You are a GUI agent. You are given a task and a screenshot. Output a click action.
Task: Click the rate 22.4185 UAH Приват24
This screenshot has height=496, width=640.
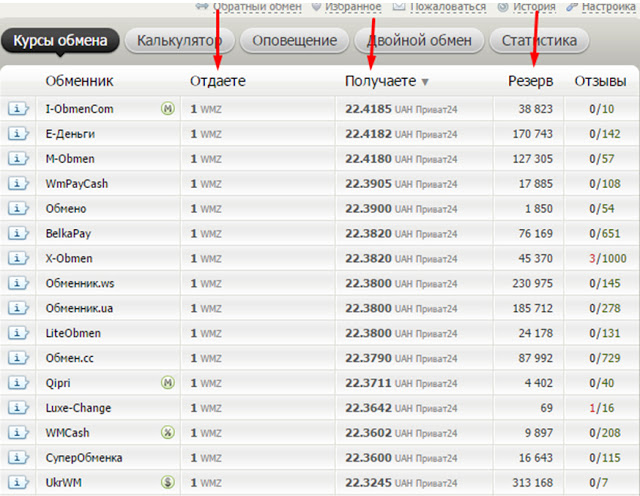pos(401,109)
